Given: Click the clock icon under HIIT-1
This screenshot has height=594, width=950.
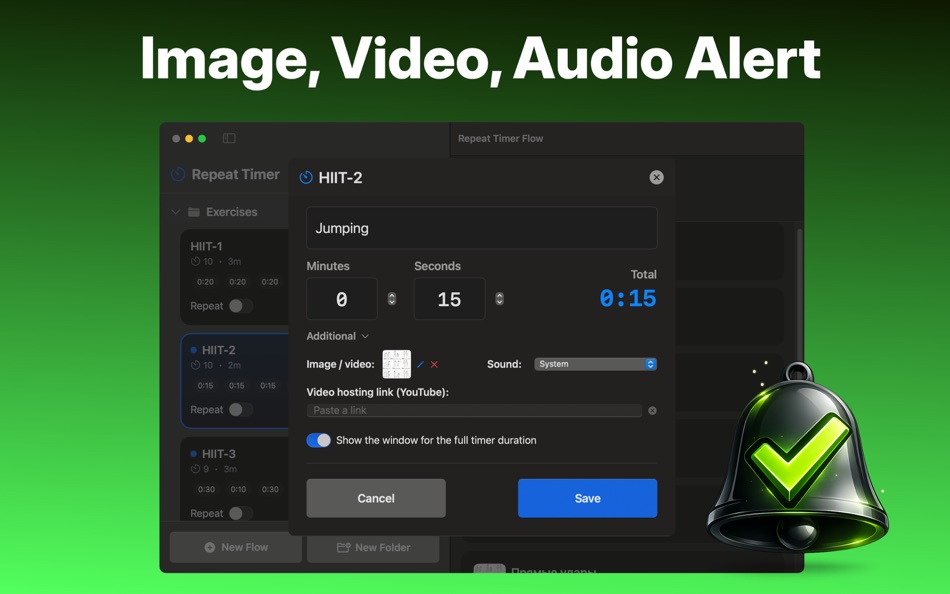Looking at the screenshot, I should 195,262.
